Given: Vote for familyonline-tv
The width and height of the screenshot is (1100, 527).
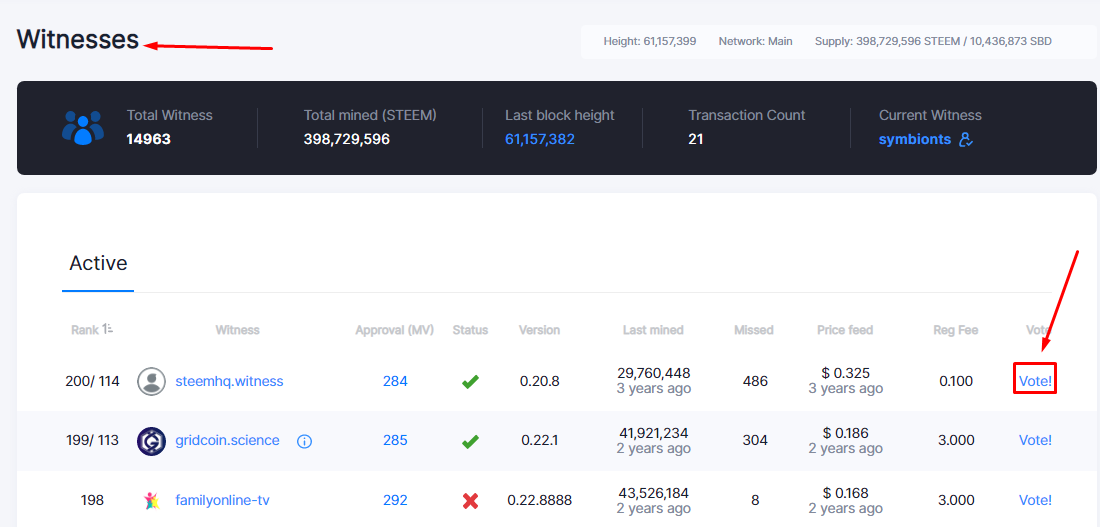Looking at the screenshot, I should point(1035,500).
